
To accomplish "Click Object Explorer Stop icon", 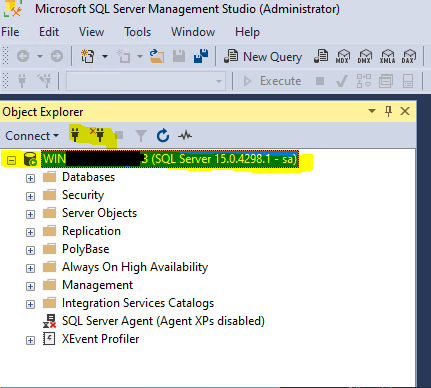I will (x=119, y=135).
